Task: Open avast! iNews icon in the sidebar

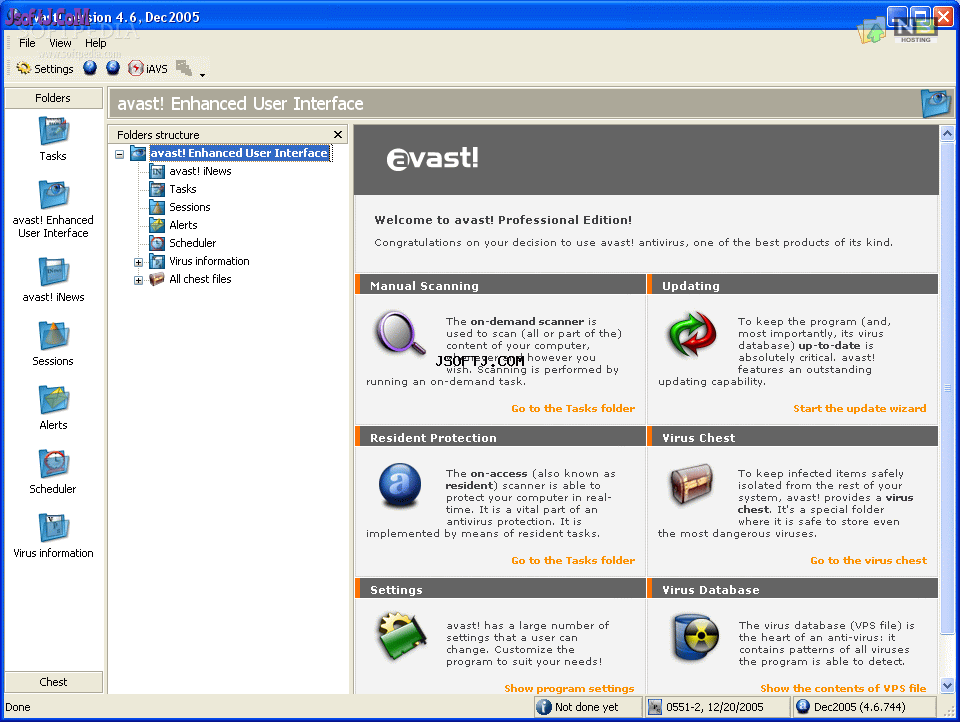Action: [53, 279]
